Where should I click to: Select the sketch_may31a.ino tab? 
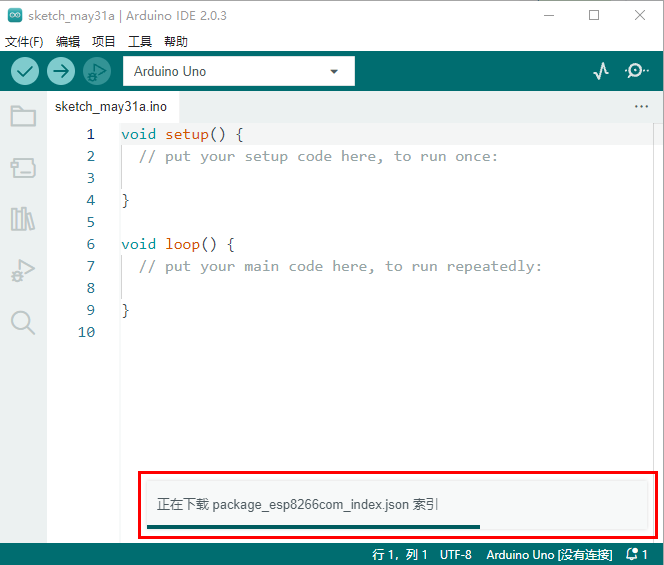coord(111,107)
